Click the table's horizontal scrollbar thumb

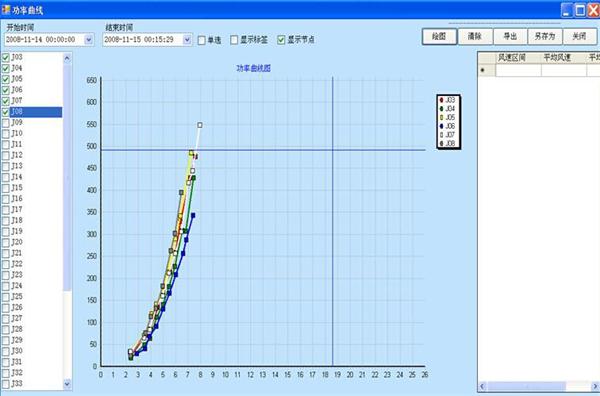[x=526, y=386]
